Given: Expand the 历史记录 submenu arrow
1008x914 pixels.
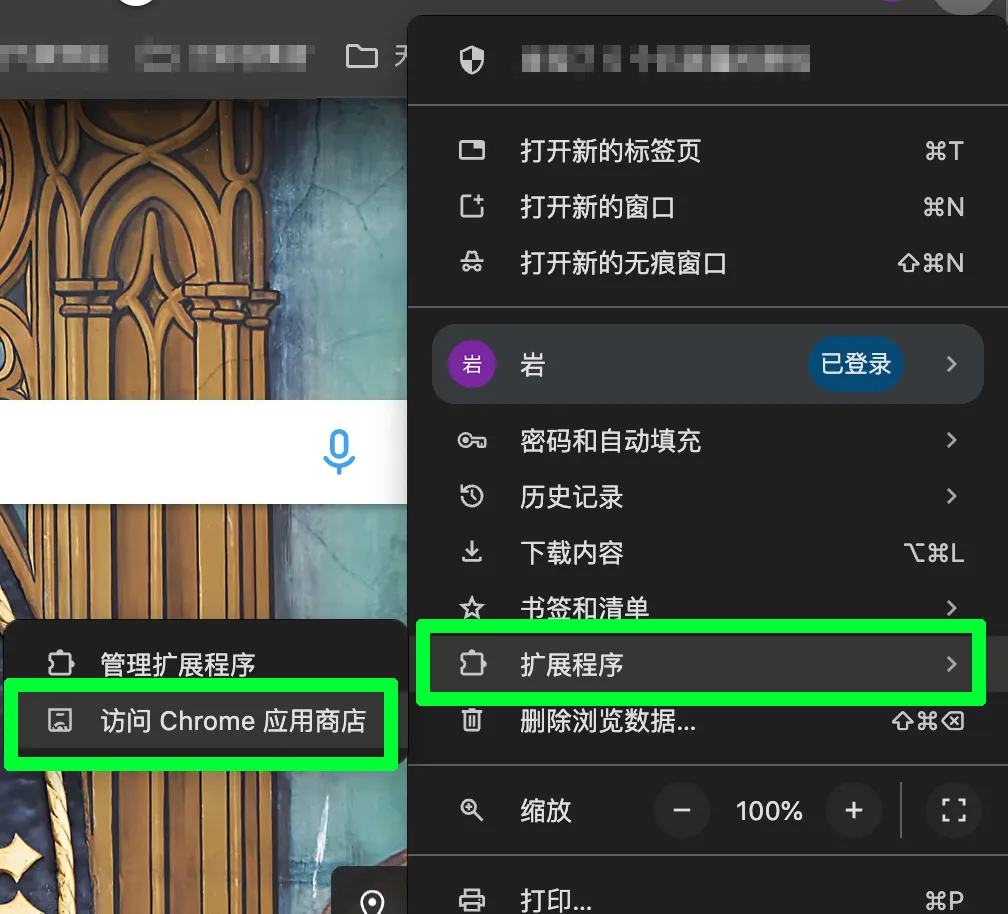Looking at the screenshot, I should [952, 496].
